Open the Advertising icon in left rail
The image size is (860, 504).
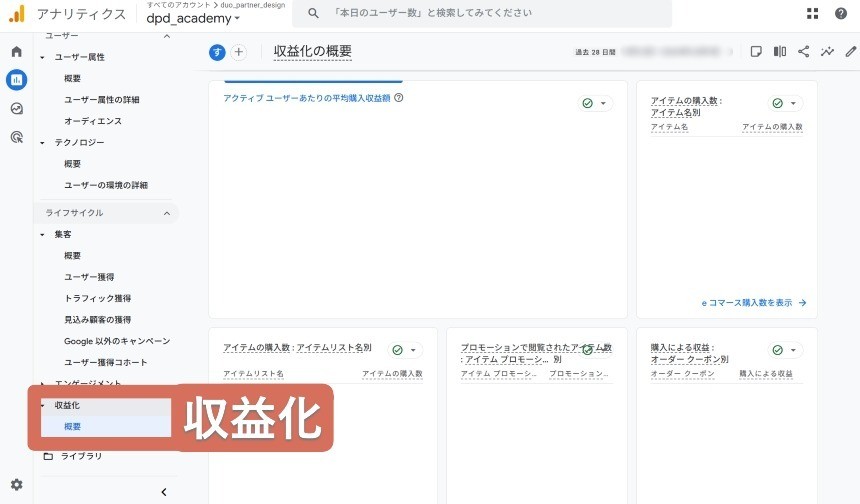(x=16, y=138)
